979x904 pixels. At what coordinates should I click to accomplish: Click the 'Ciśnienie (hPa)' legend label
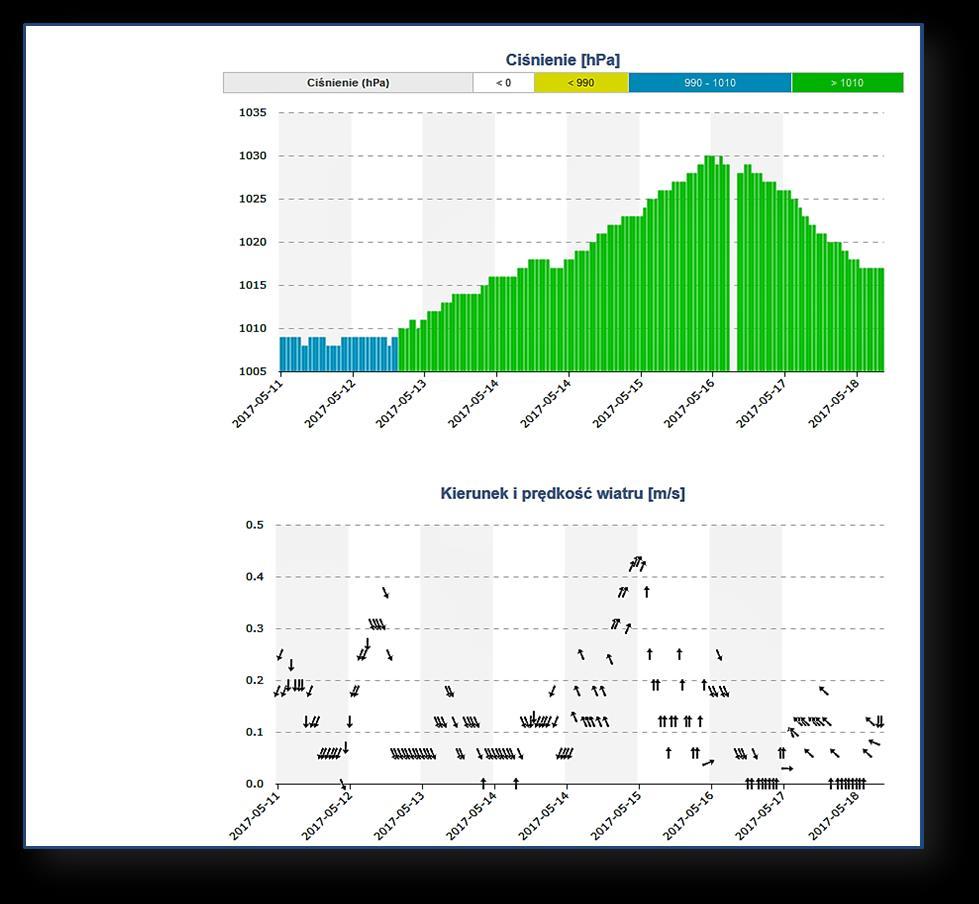point(348,82)
